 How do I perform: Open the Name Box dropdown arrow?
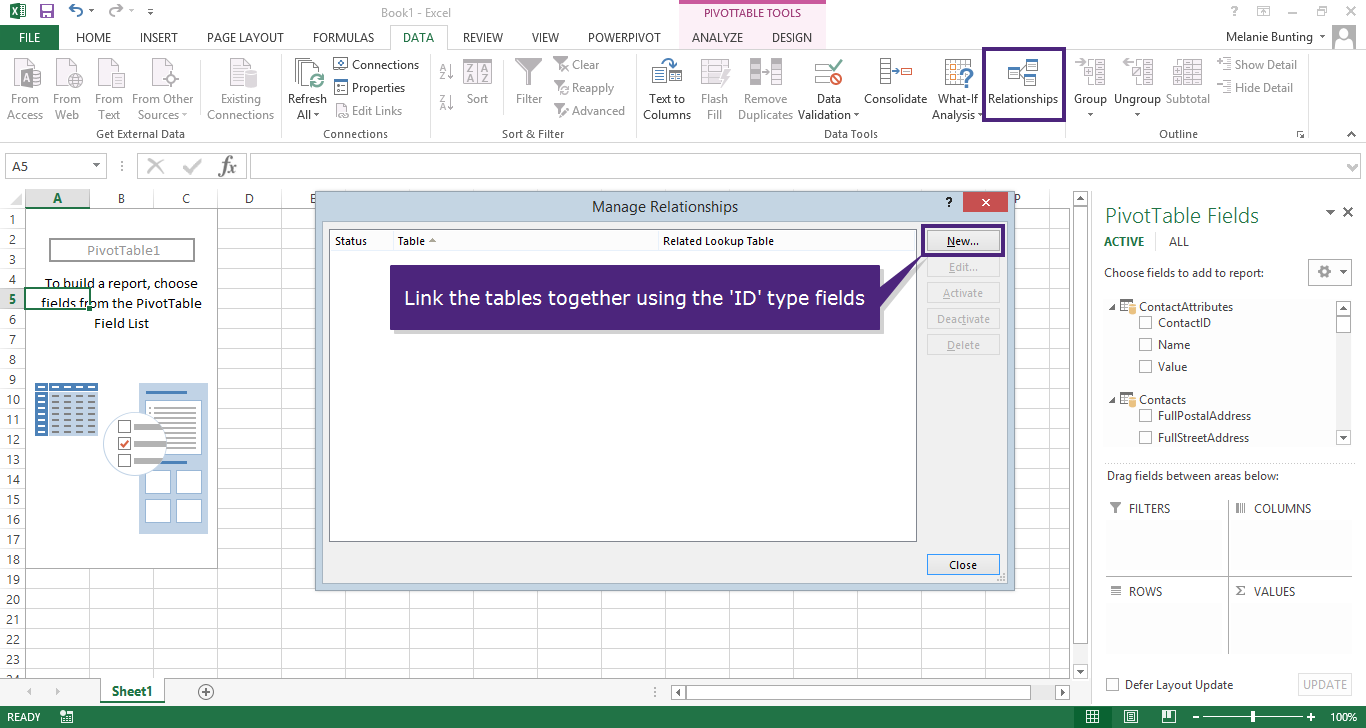point(97,166)
